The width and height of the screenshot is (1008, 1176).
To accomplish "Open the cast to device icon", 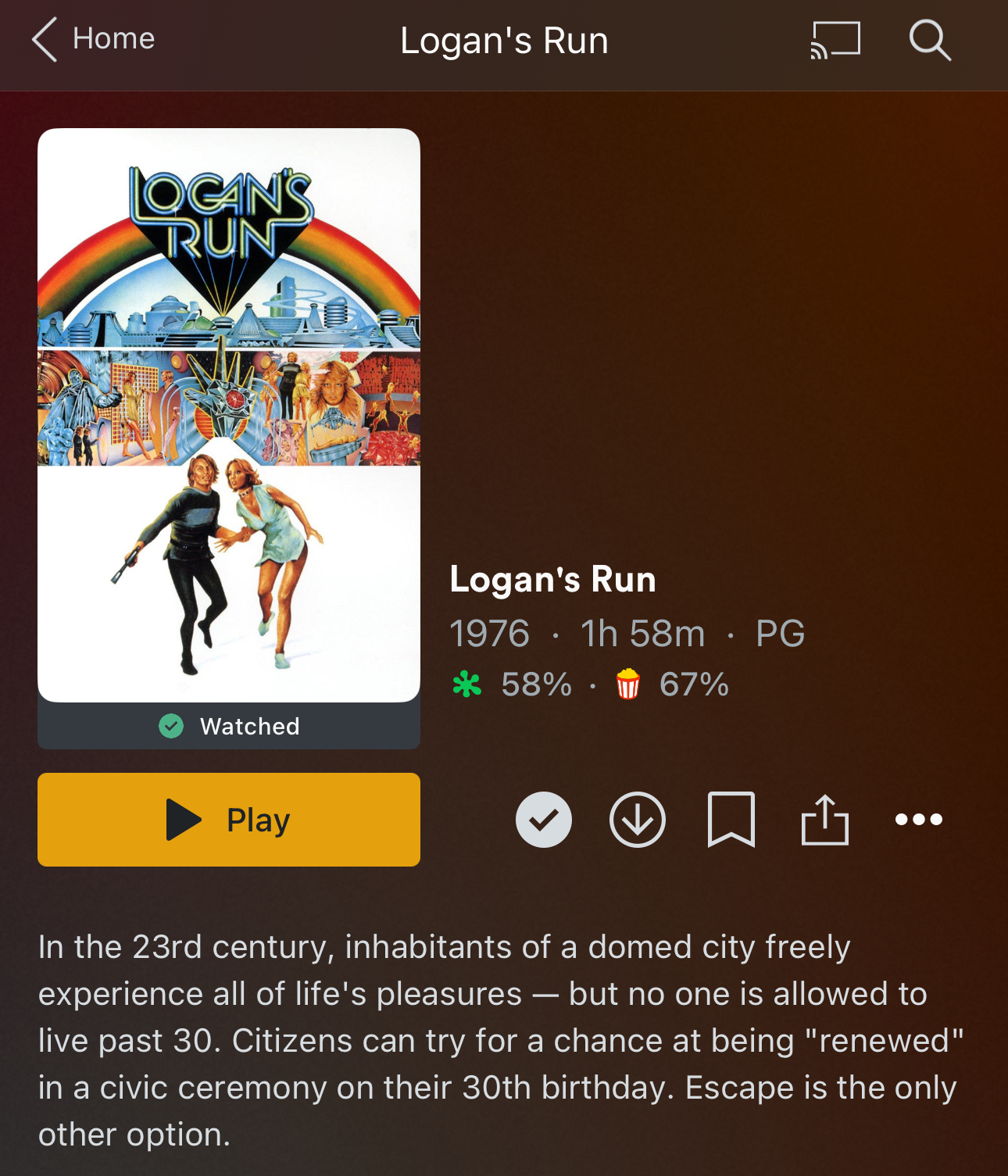I will pyautogui.click(x=835, y=41).
